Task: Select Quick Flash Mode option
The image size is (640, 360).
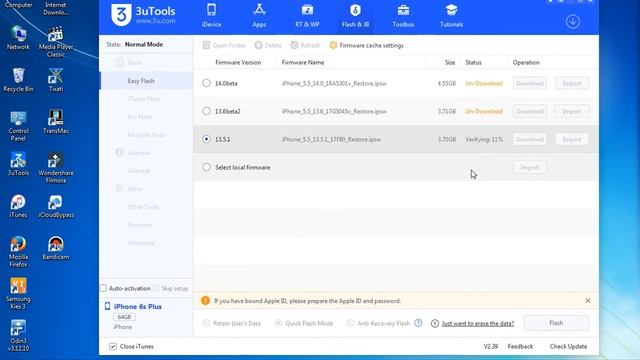Action: pyautogui.click(x=278, y=323)
